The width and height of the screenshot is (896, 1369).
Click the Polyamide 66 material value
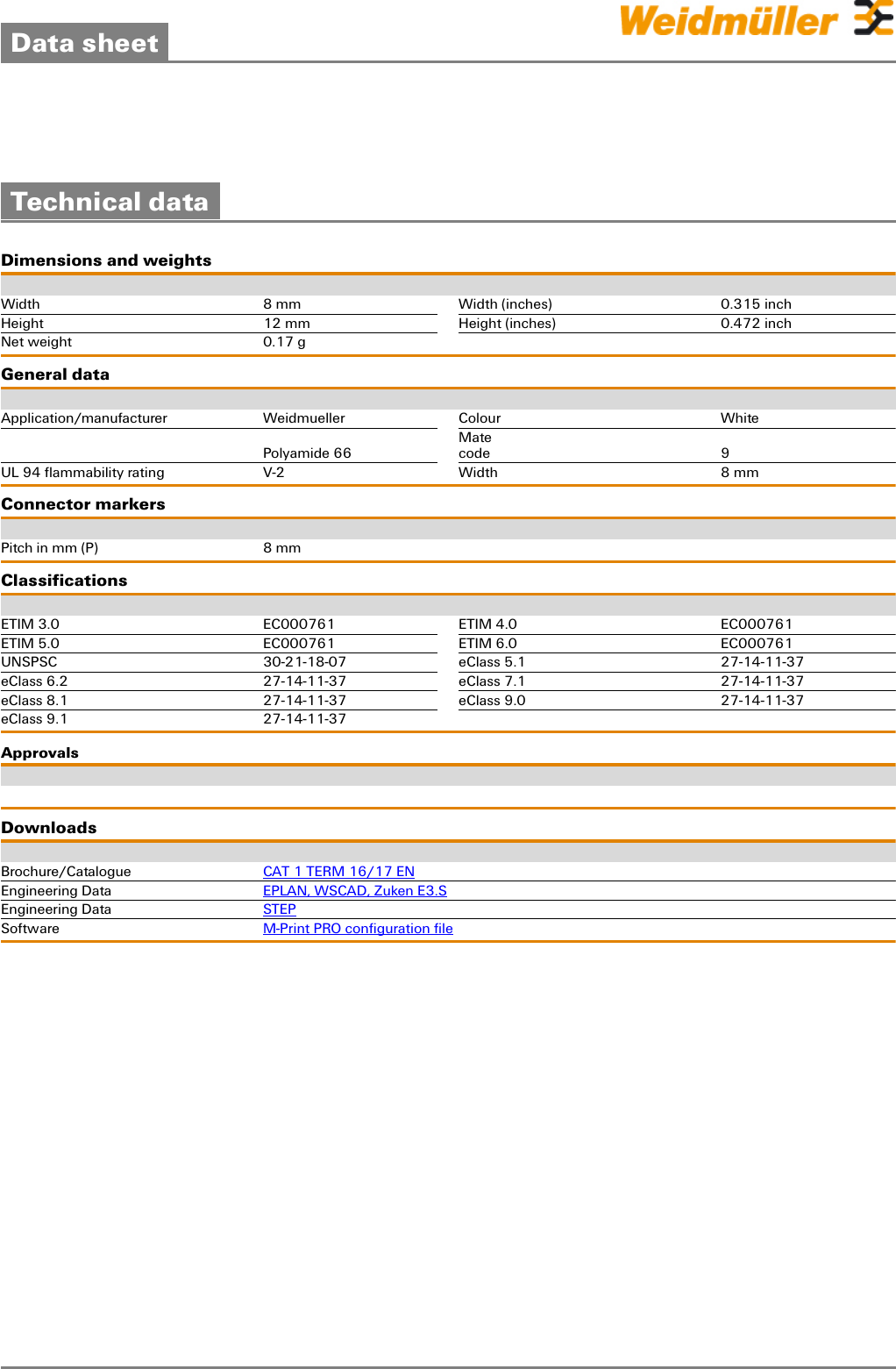(307, 453)
